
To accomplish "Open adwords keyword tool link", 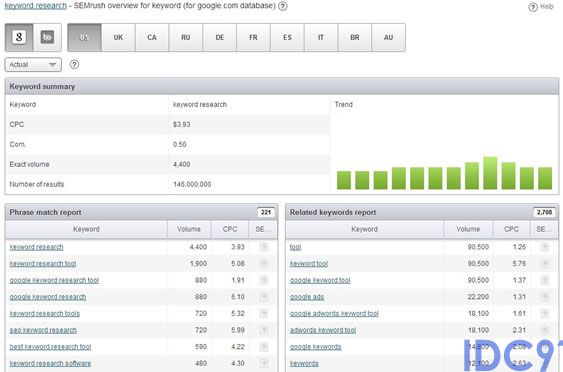I will 323,330.
